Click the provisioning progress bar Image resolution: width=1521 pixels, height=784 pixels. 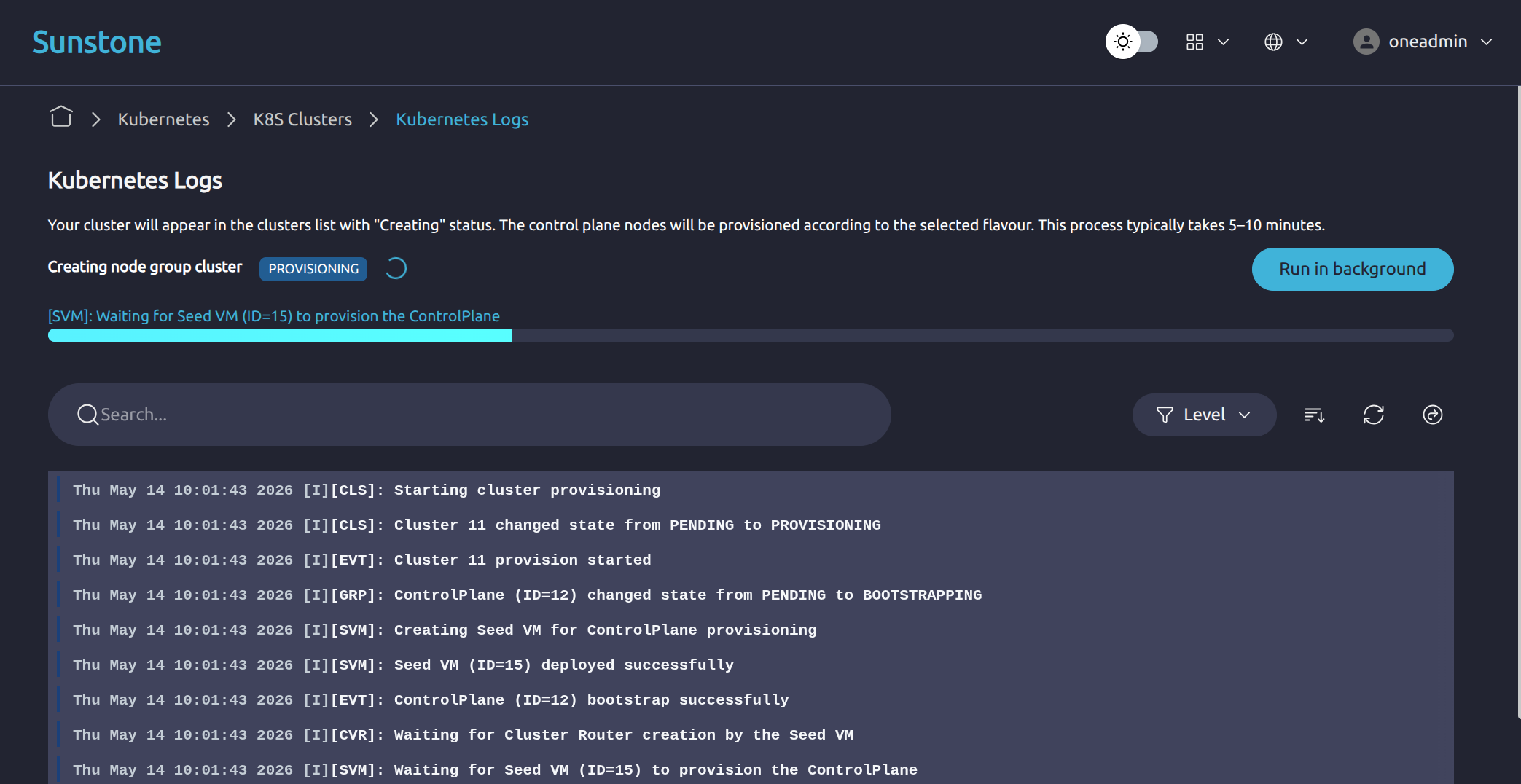click(x=751, y=335)
